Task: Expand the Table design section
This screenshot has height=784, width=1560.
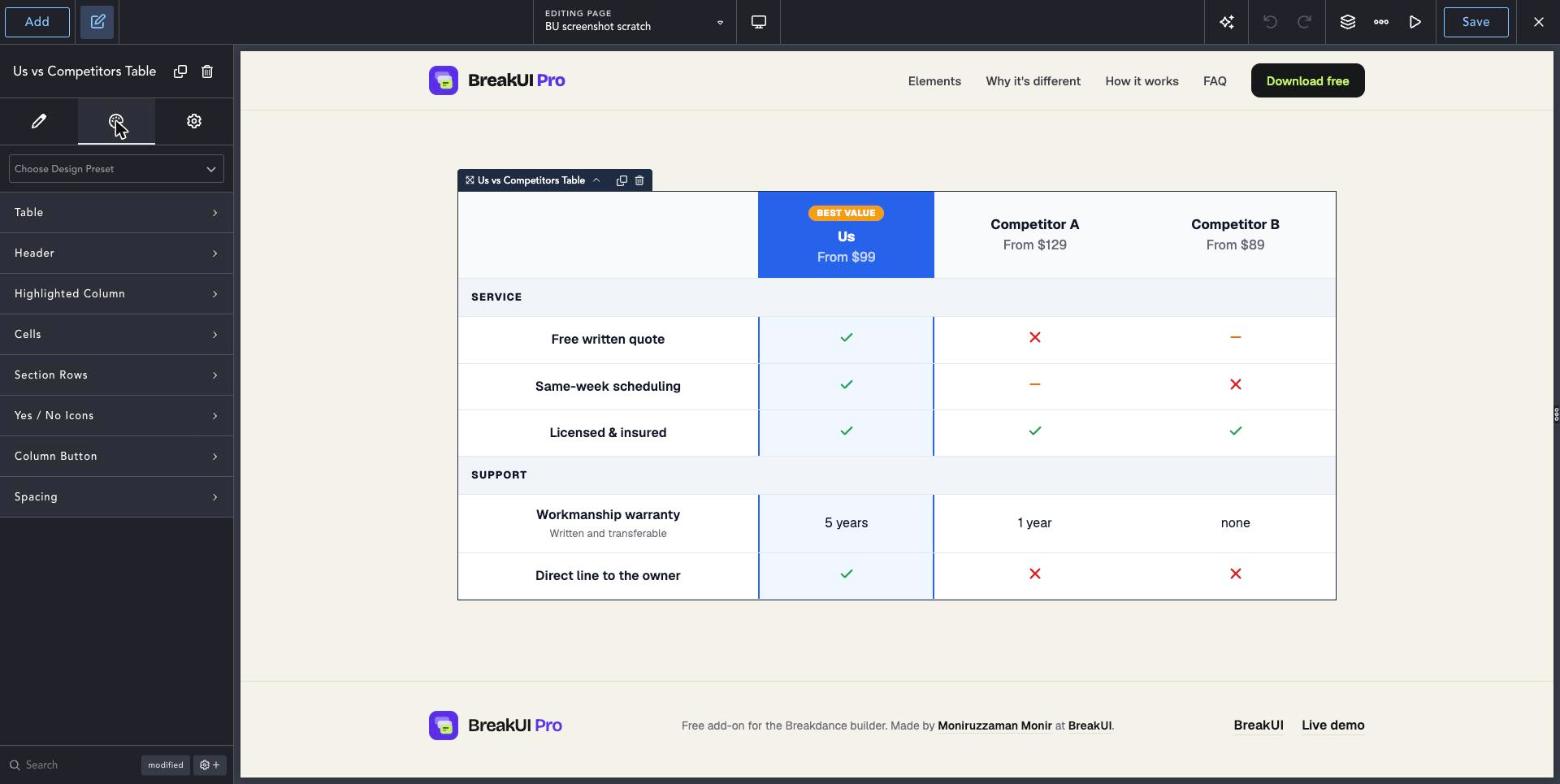Action: [x=116, y=213]
